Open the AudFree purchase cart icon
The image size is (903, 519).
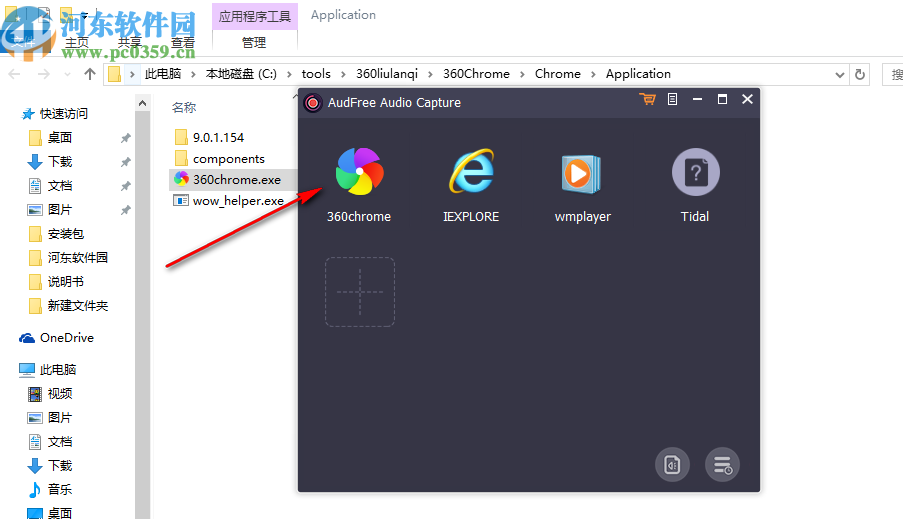647,99
